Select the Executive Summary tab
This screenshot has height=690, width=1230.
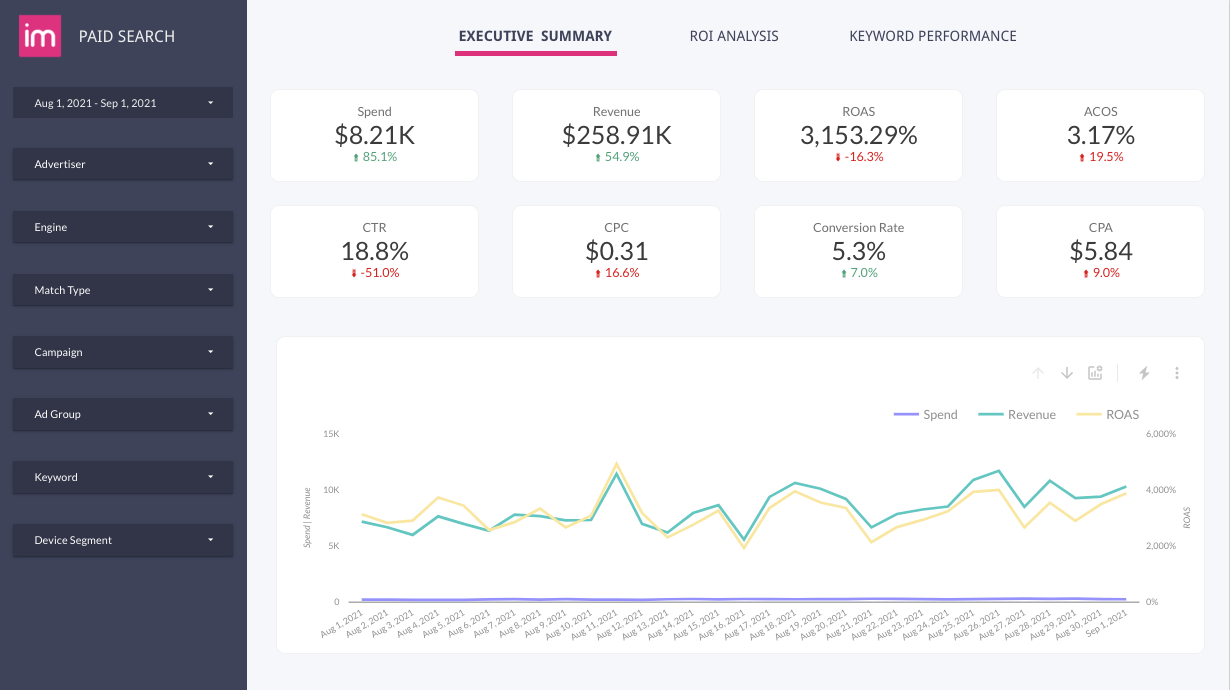pos(535,36)
